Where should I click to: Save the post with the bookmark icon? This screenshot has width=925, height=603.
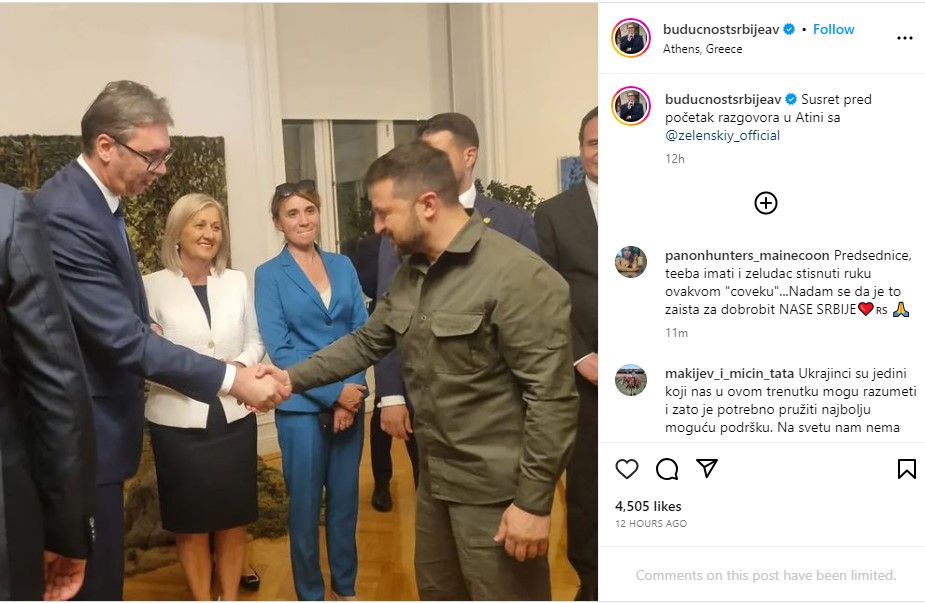906,469
